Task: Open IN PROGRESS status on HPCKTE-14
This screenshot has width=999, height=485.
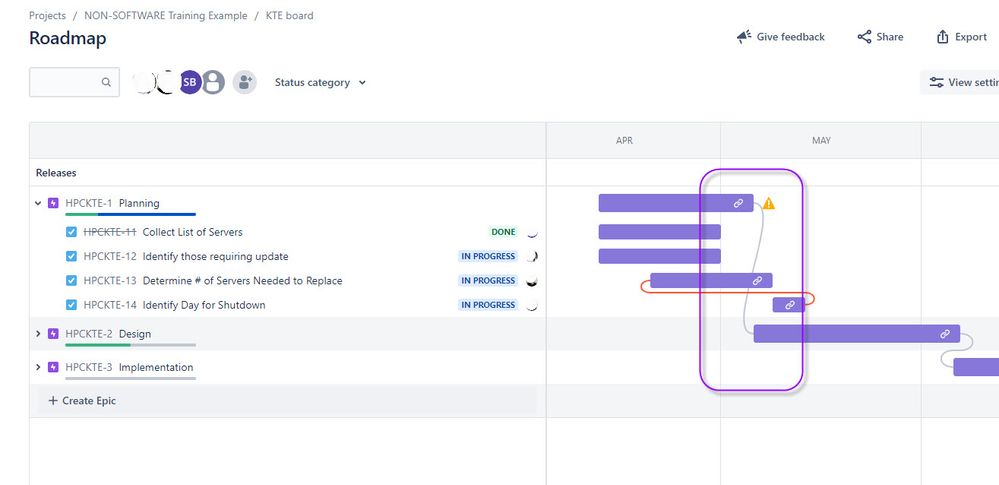Action: [x=488, y=305]
